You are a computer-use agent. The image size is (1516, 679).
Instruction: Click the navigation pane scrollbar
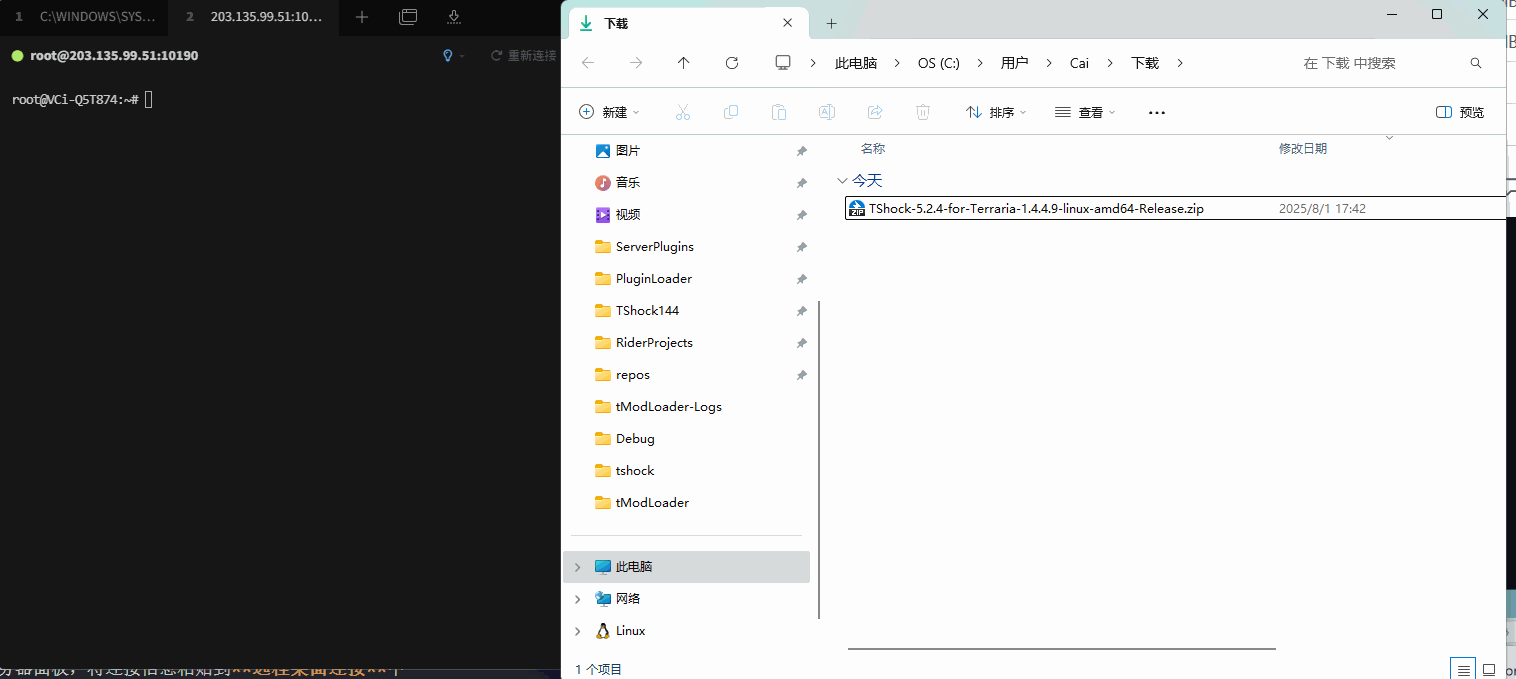point(819,459)
